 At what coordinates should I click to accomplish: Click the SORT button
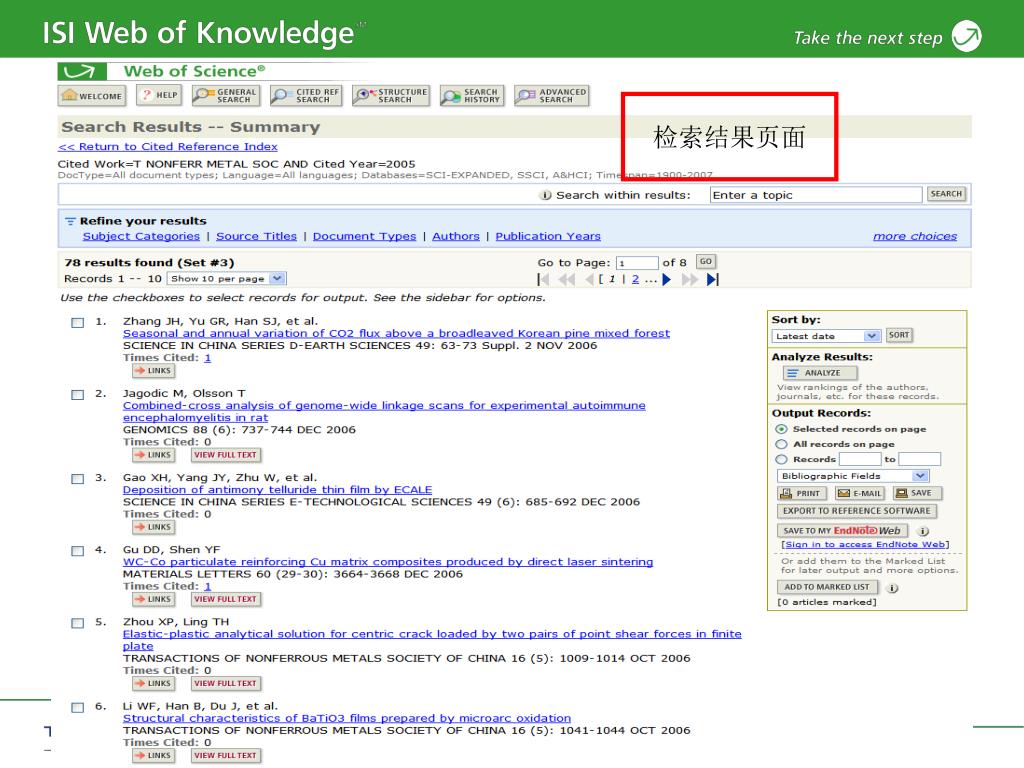899,336
